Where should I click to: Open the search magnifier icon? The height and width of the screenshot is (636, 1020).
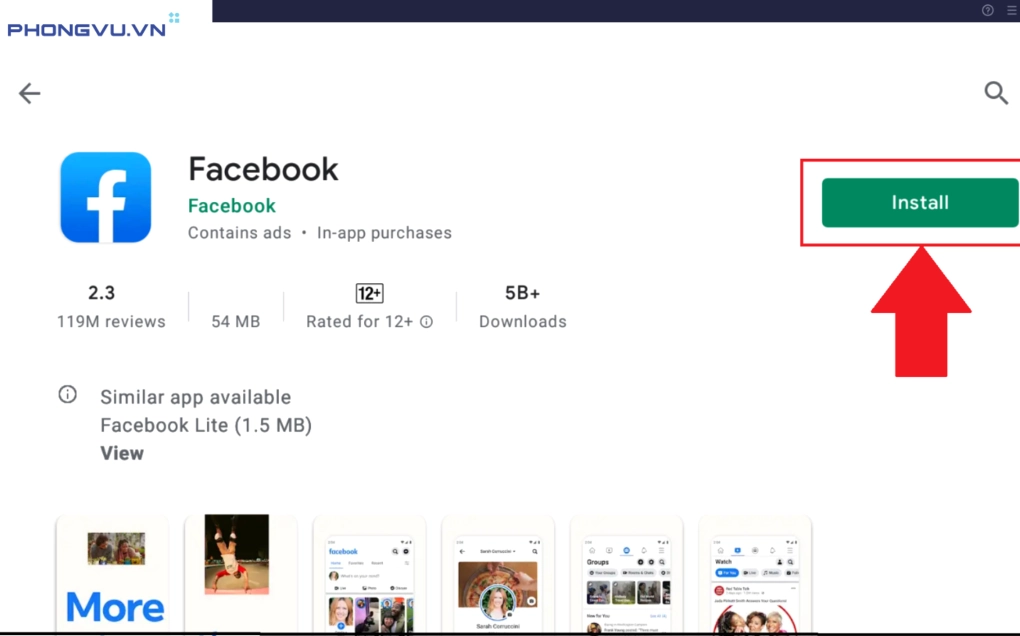(x=996, y=92)
